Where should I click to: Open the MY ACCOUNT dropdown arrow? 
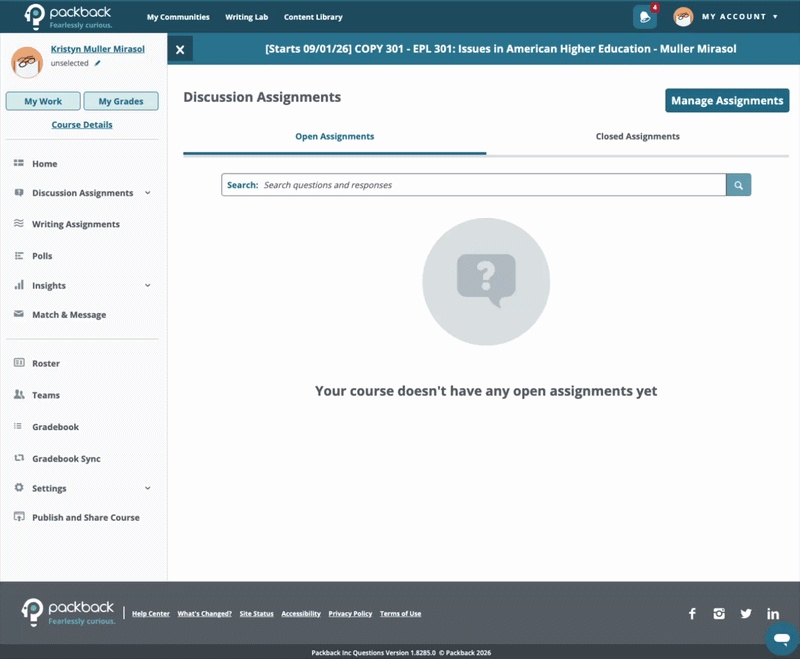(776, 17)
